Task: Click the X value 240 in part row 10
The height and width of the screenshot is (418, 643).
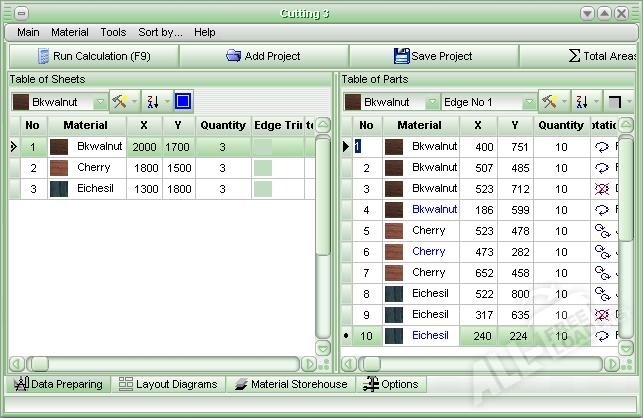Action: click(x=484, y=336)
